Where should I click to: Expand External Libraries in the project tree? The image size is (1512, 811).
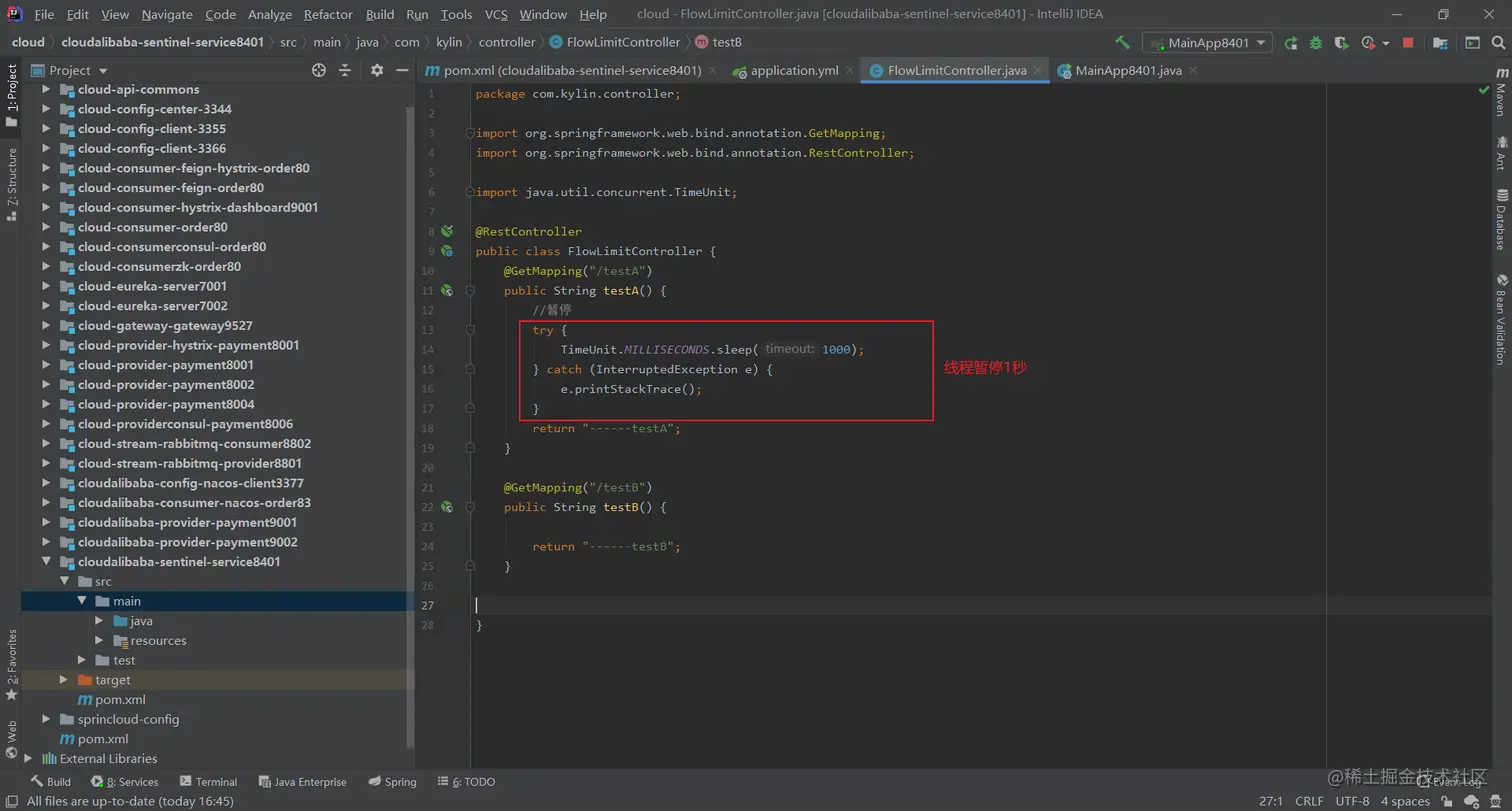28,759
